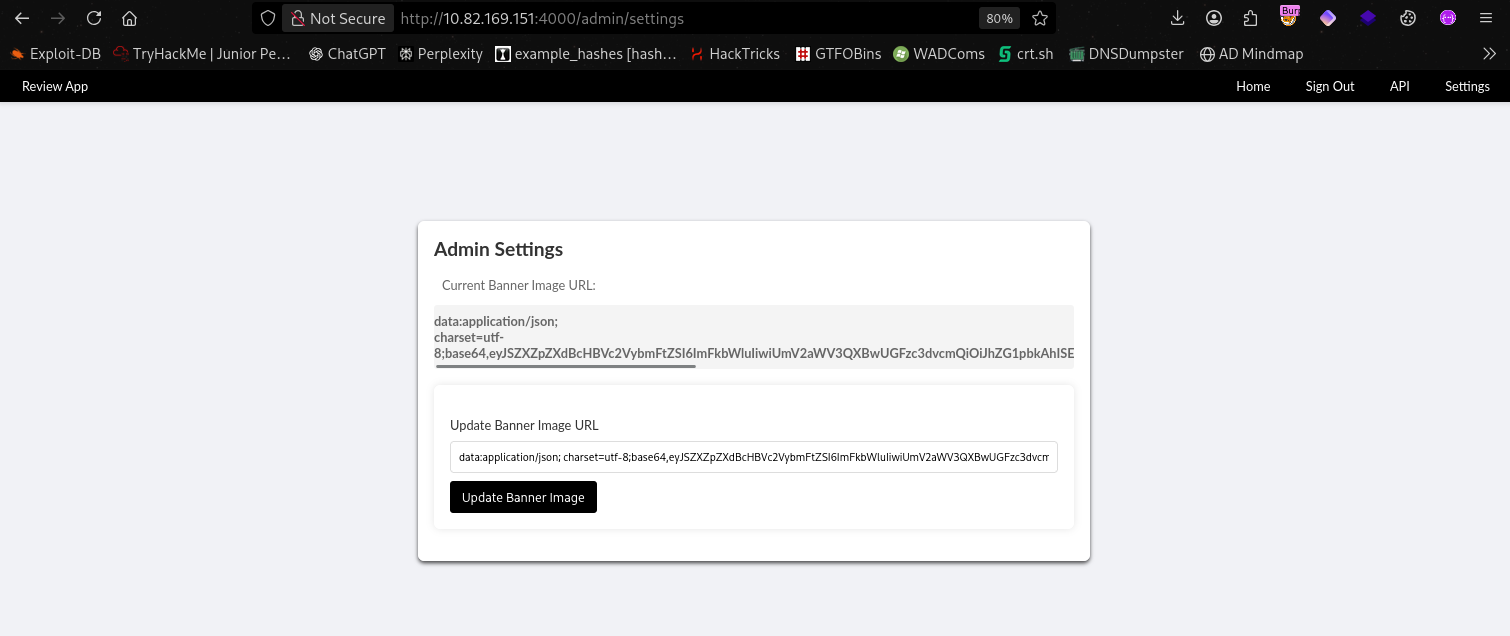The width and height of the screenshot is (1510, 636).
Task: Click the browser reload button
Action: tap(94, 18)
